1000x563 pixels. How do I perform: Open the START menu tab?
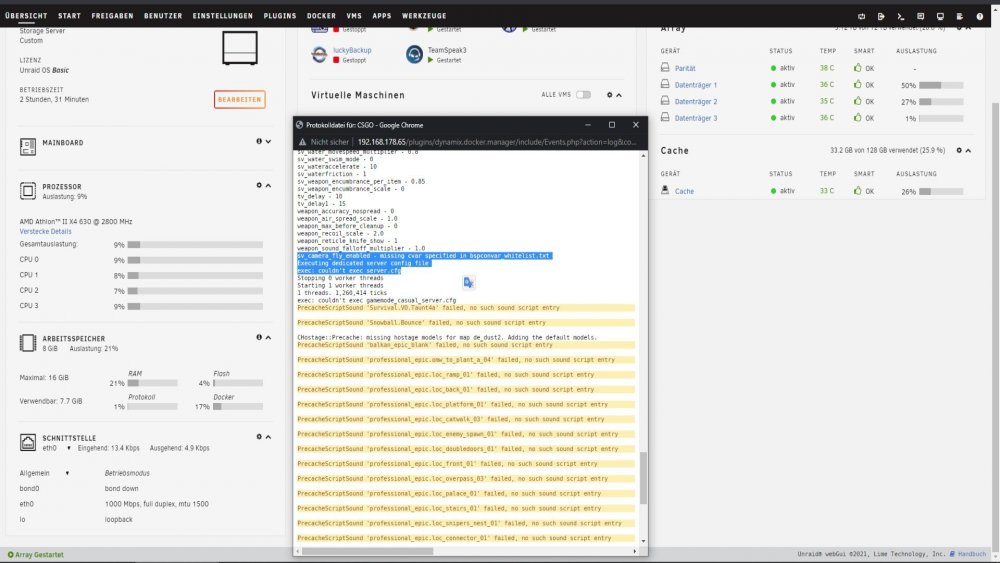click(70, 16)
